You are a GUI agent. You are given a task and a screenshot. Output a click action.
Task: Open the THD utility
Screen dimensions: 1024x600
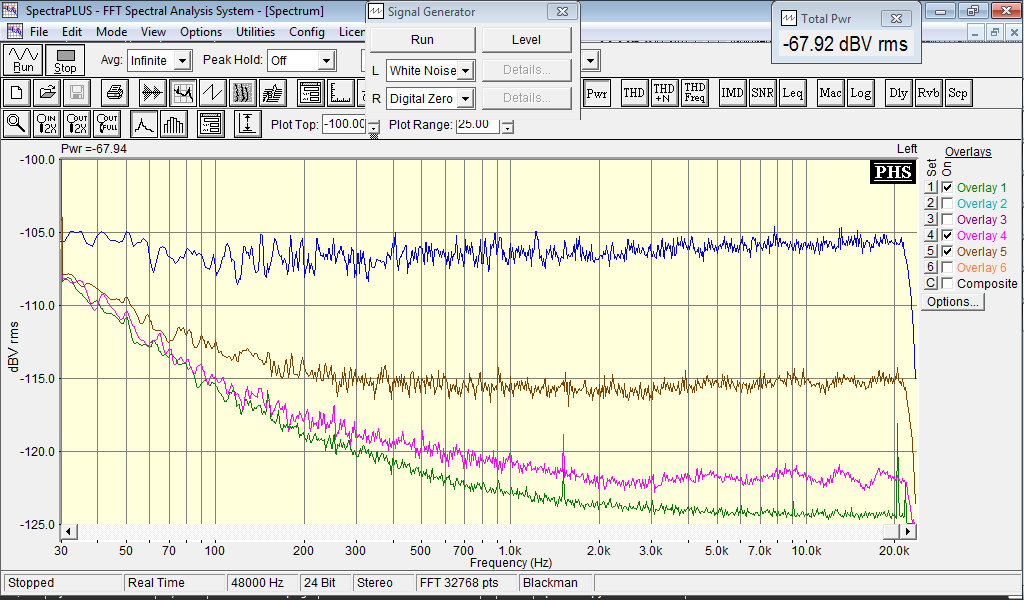[x=633, y=93]
